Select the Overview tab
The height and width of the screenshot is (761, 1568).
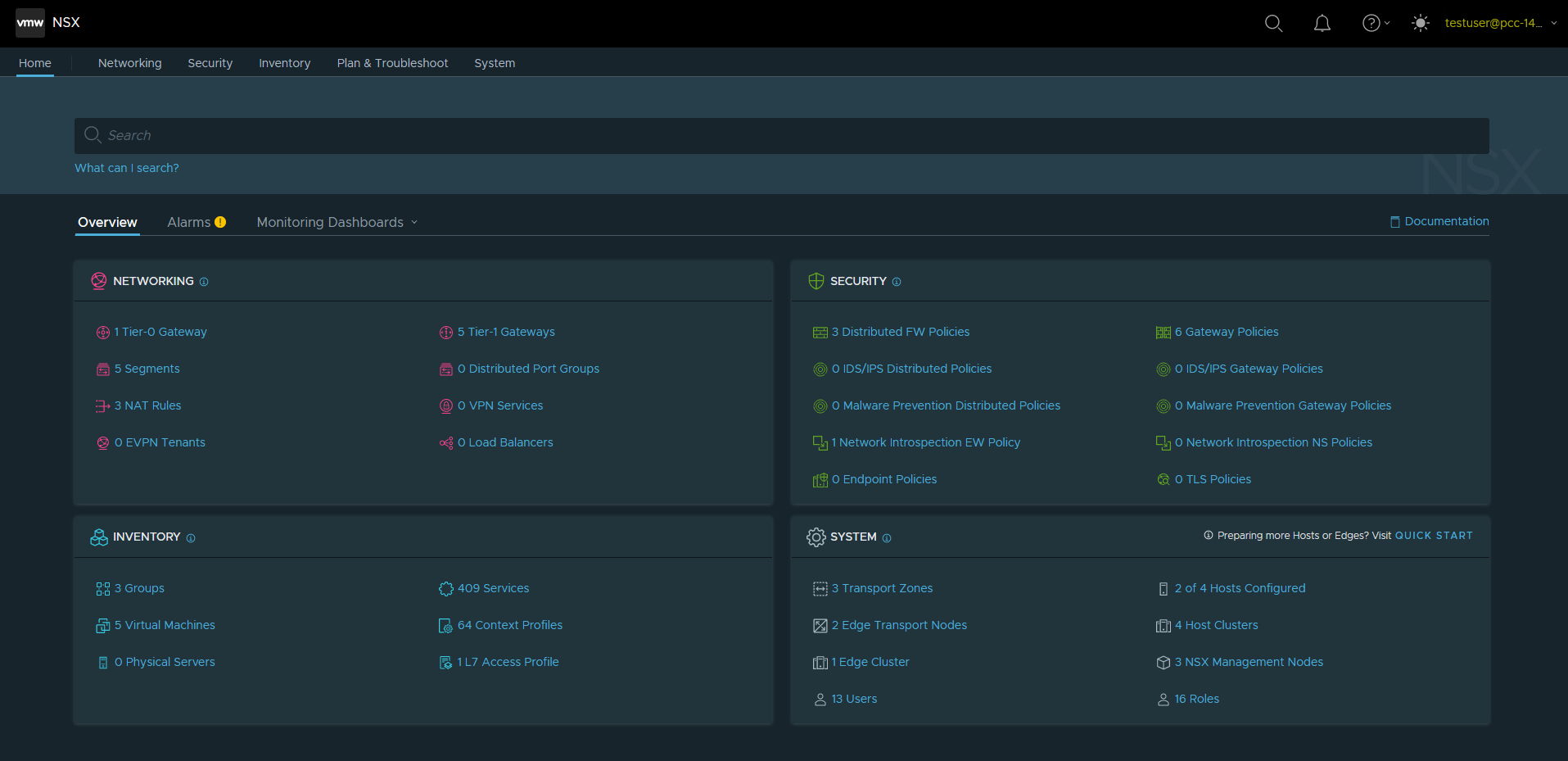pos(107,223)
